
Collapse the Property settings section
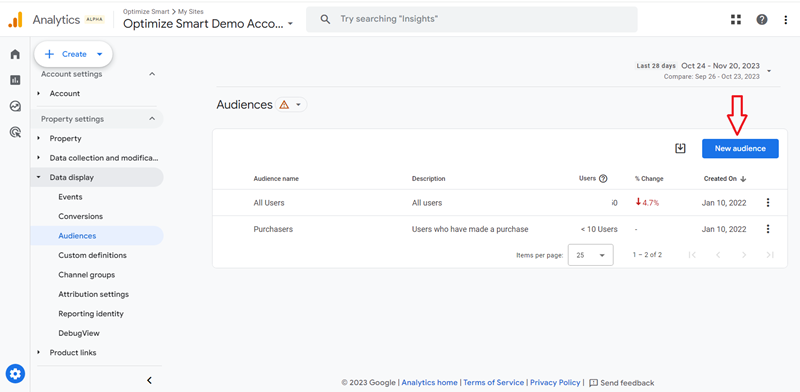(152, 119)
